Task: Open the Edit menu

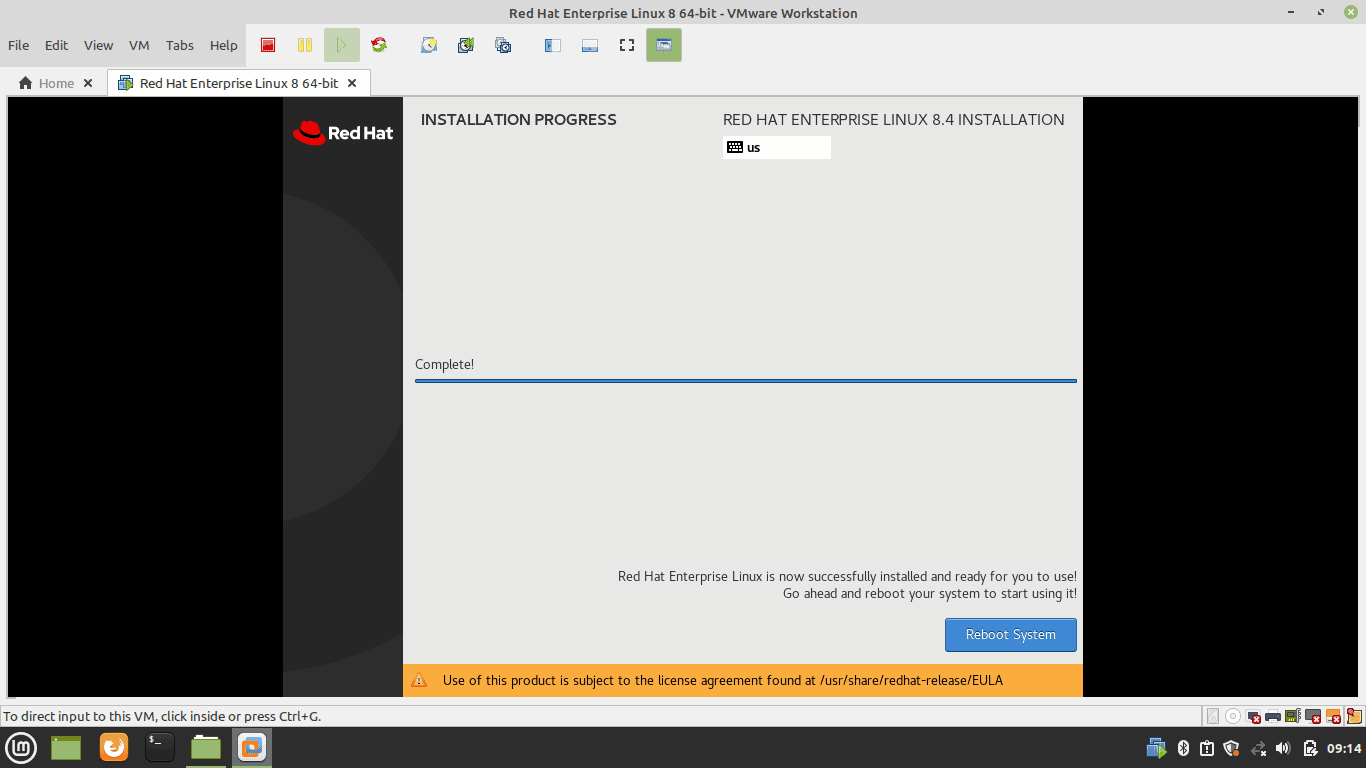Action: click(56, 45)
